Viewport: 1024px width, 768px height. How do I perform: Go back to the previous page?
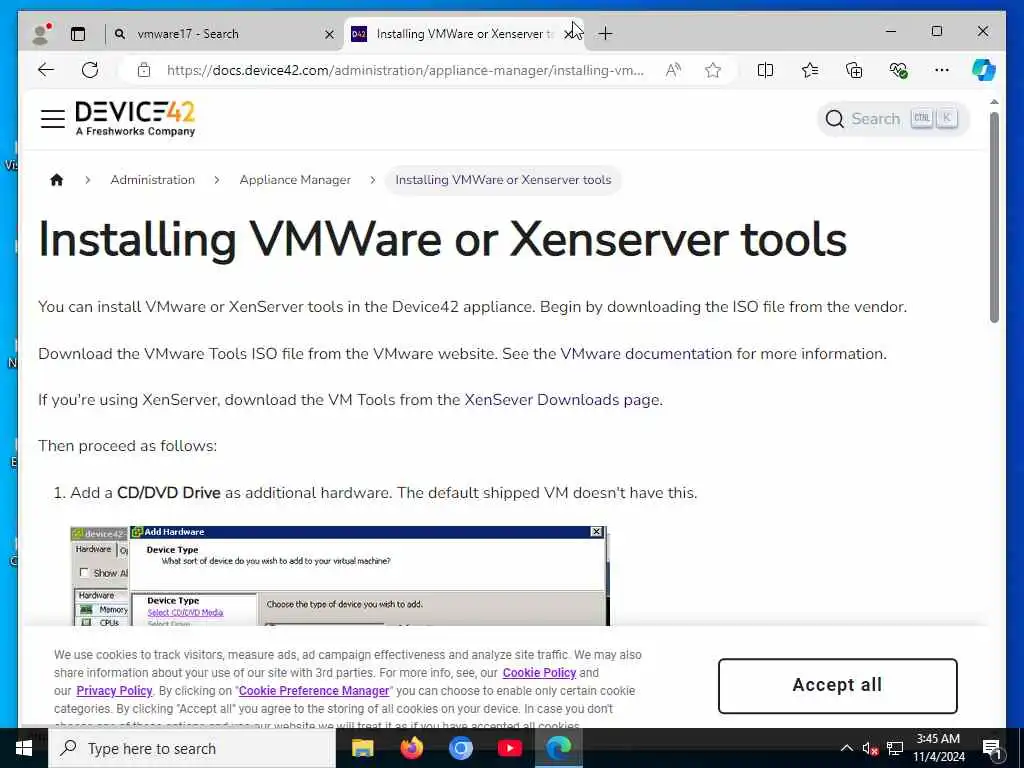coord(46,70)
